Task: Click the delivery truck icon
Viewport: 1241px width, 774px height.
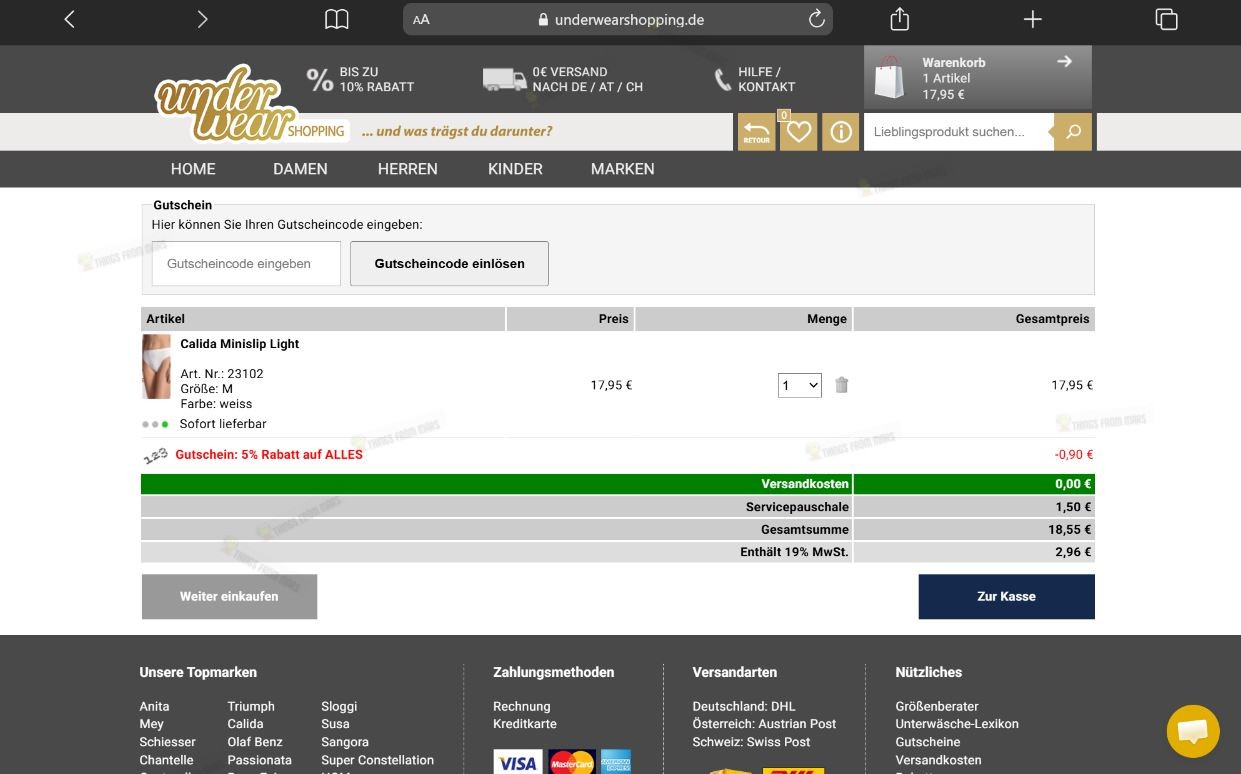Action: coord(504,79)
